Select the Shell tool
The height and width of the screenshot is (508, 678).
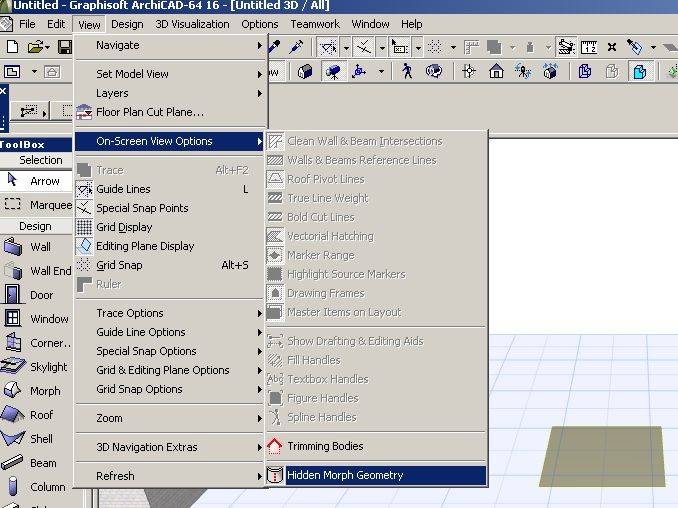(x=36, y=439)
